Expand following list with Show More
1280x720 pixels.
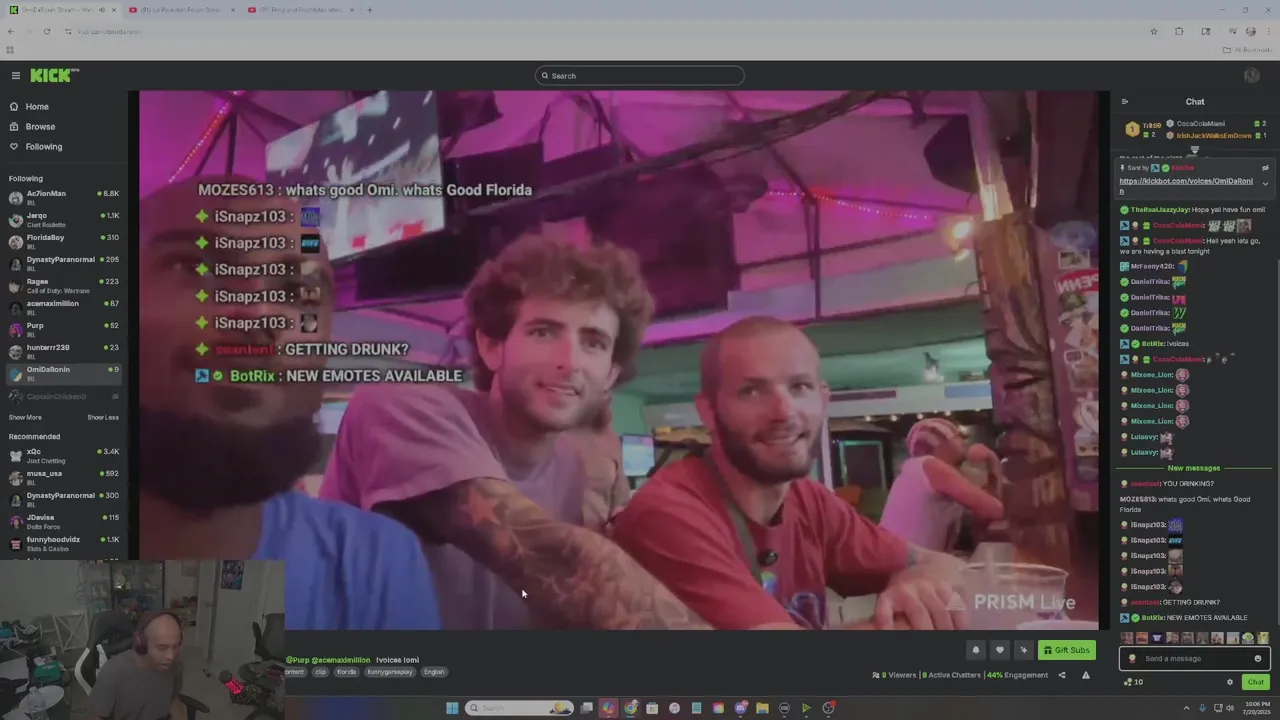pyautogui.click(x=25, y=417)
